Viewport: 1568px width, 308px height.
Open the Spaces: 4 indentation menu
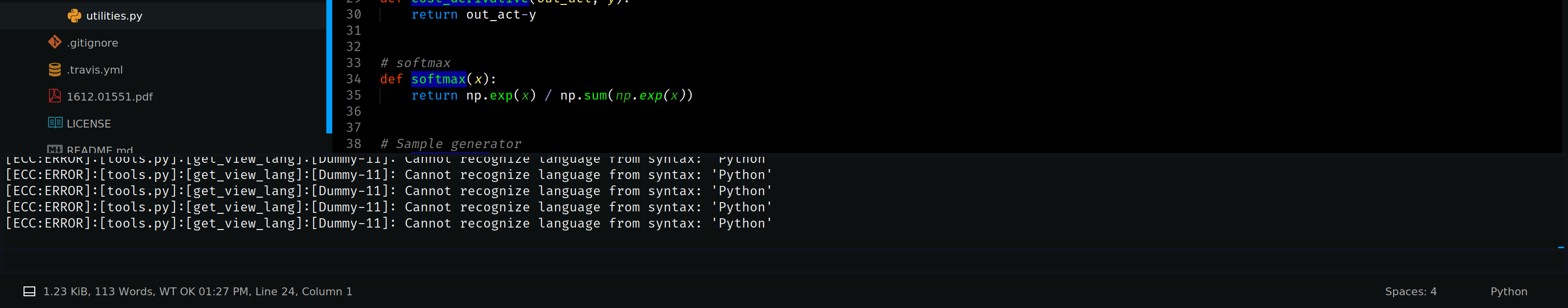[x=1410, y=291]
